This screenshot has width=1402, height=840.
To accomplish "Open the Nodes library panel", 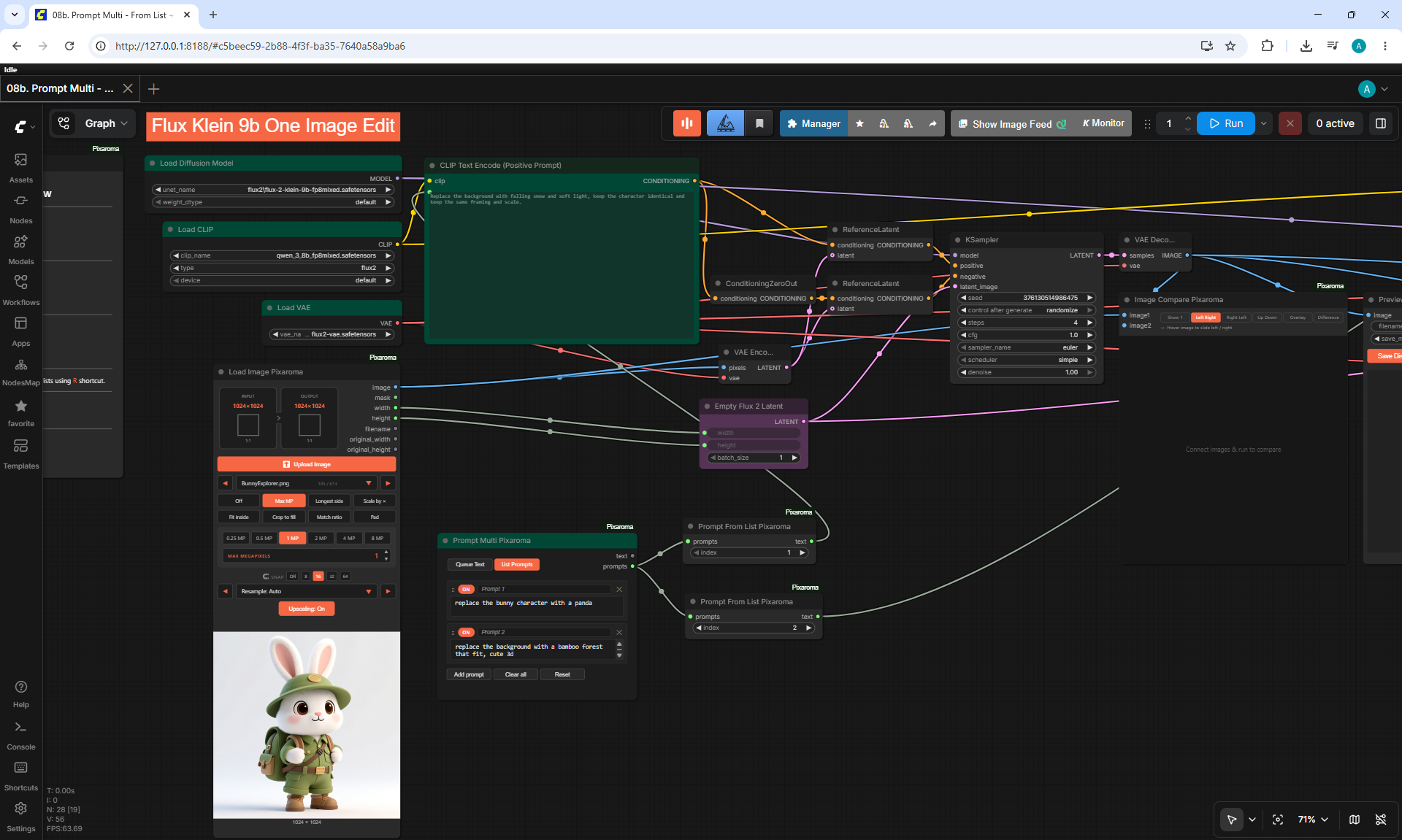I will coord(21,209).
